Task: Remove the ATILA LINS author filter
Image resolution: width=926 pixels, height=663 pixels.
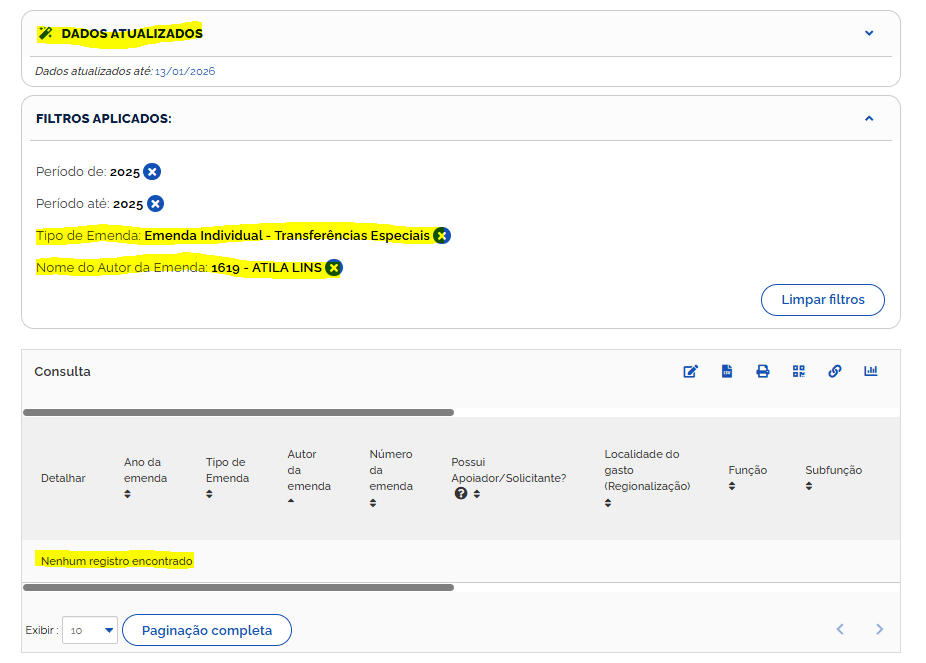Action: point(334,268)
